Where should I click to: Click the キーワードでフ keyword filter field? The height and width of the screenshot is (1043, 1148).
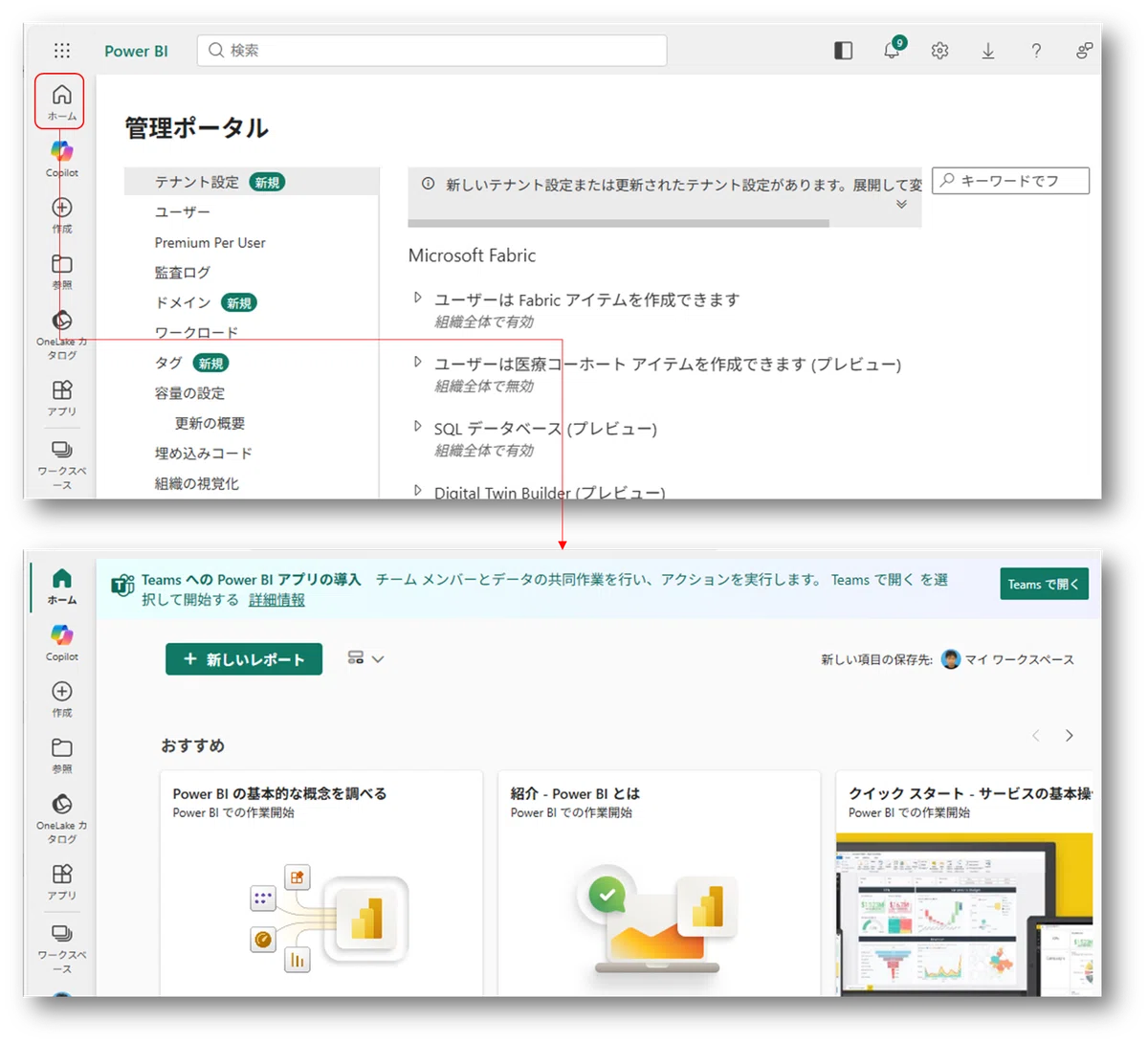[x=1010, y=180]
